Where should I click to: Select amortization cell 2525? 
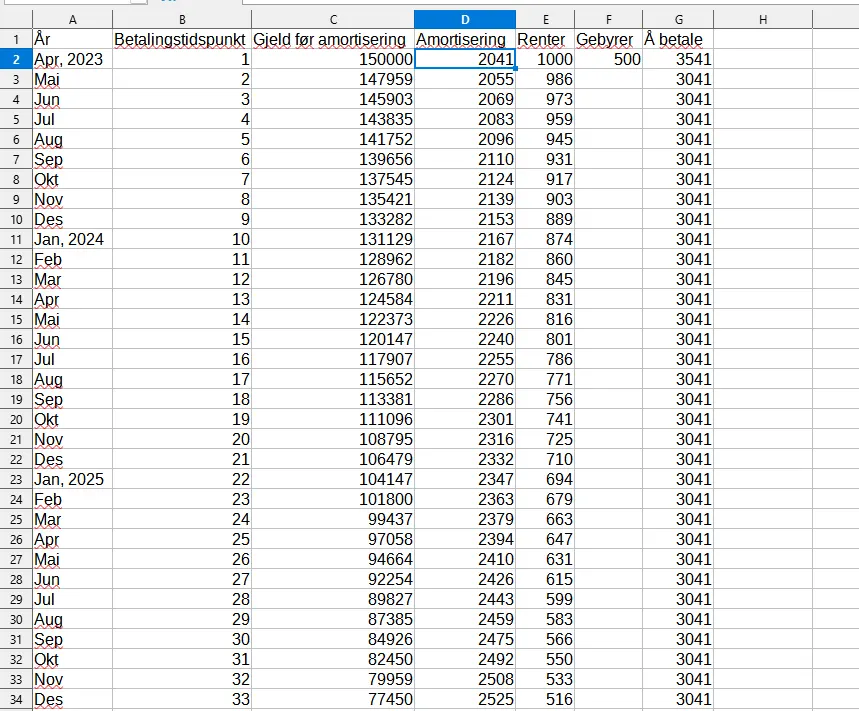[x=465, y=699]
